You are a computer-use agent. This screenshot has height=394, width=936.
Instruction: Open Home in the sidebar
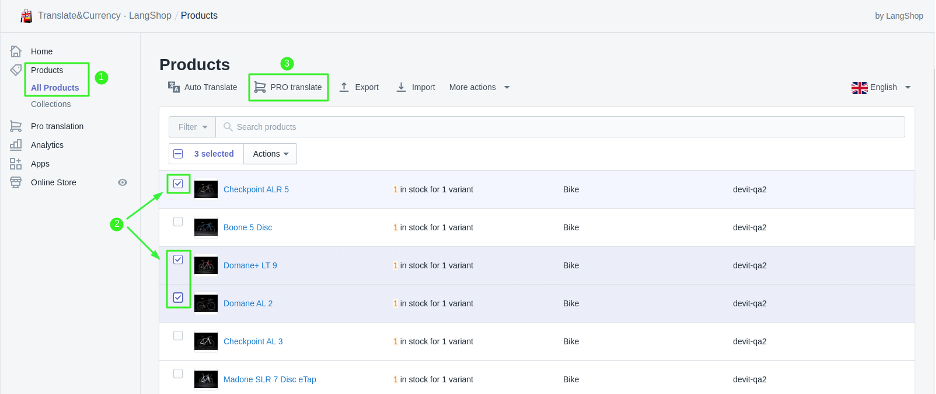(x=42, y=51)
